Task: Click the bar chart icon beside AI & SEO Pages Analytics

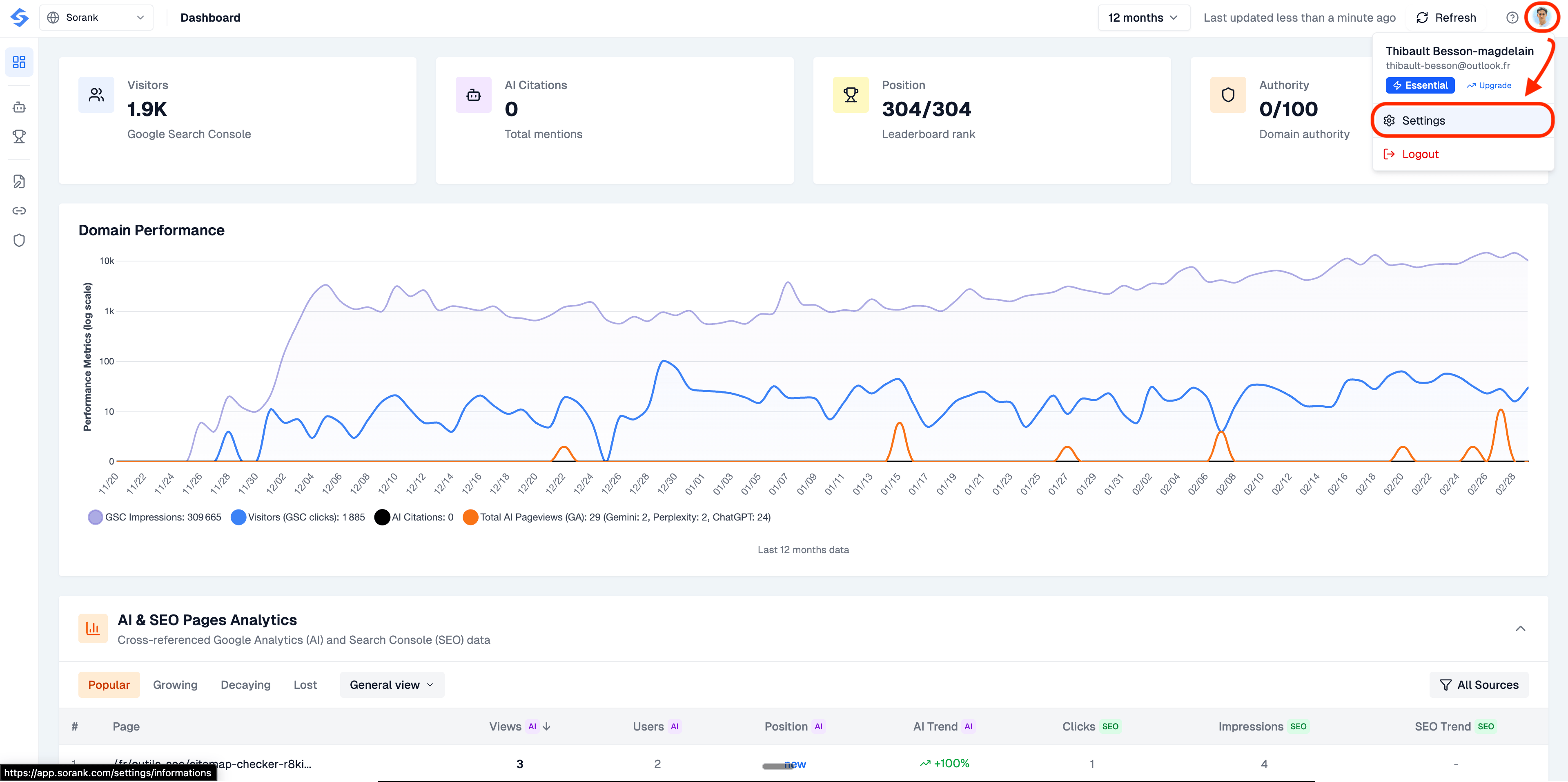Action: 93,628
